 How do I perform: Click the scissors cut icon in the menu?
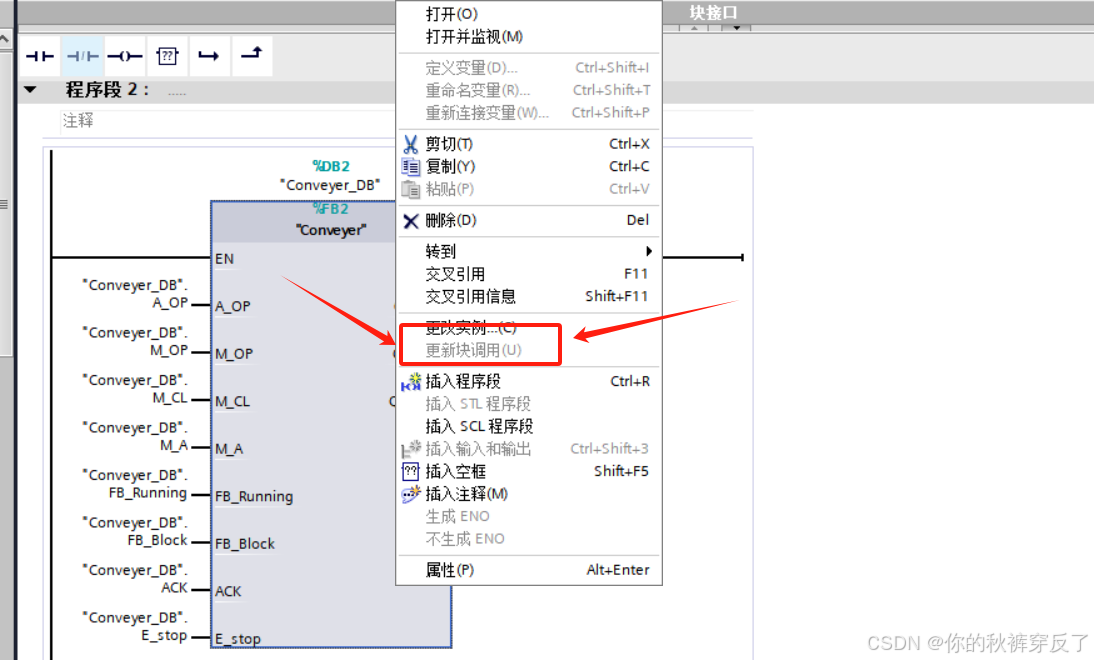point(410,143)
